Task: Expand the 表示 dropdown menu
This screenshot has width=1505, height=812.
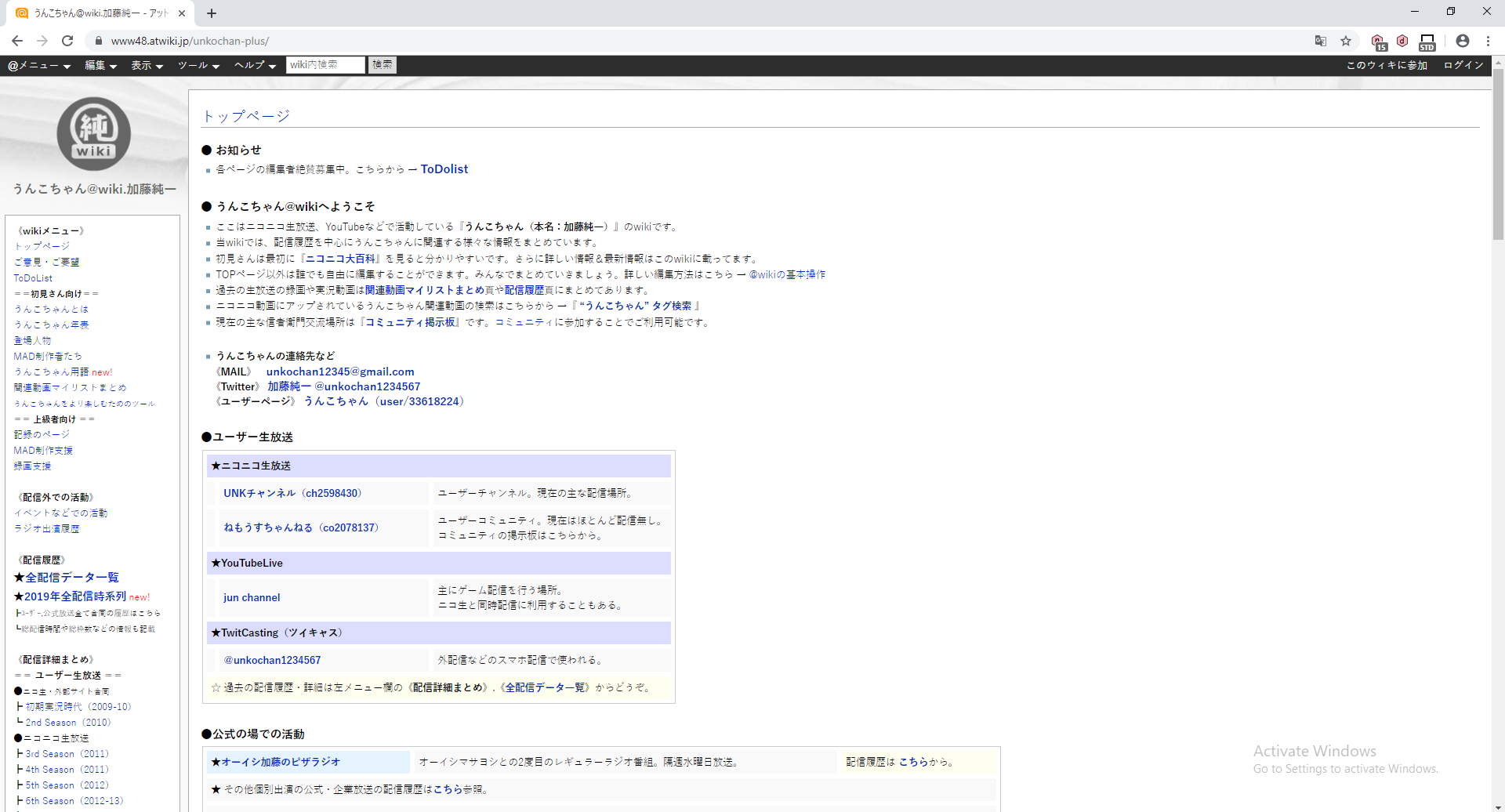Action: (147, 65)
